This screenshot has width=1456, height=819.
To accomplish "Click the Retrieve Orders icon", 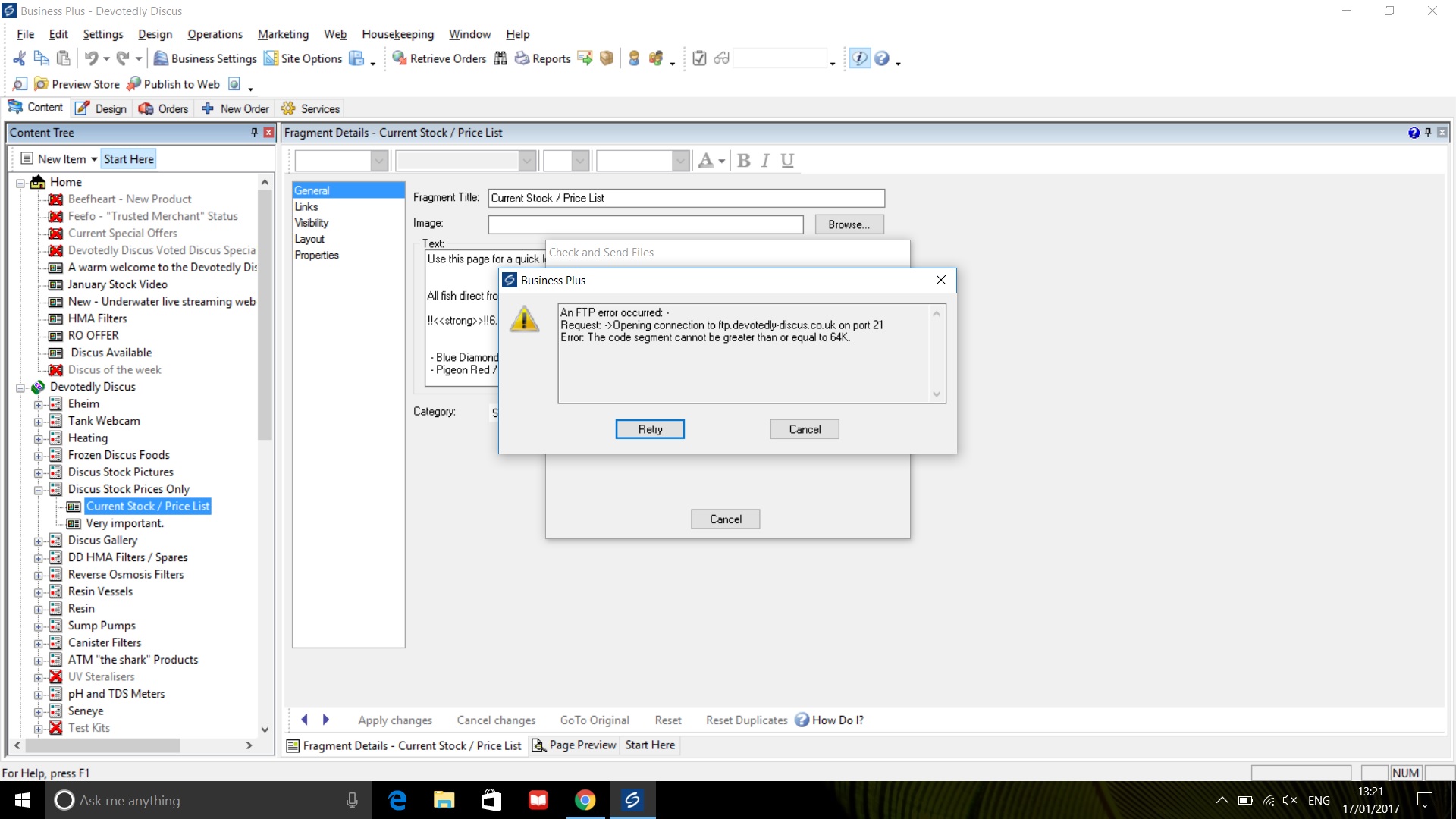I will click(399, 58).
